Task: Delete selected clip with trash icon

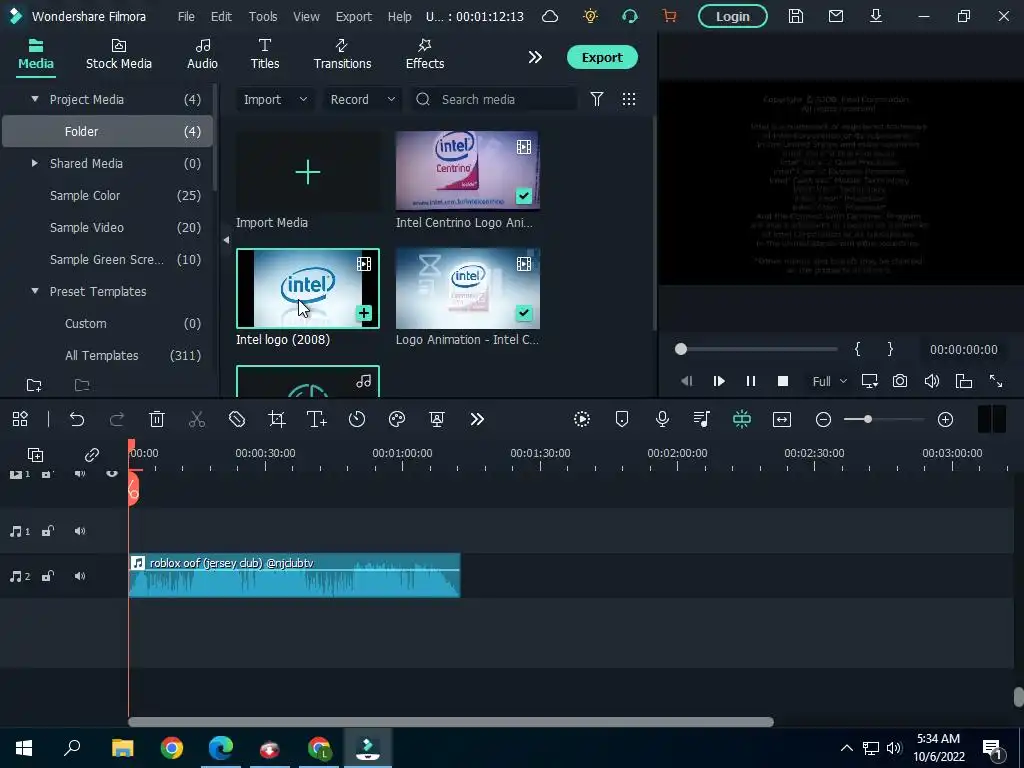Action: point(157,419)
